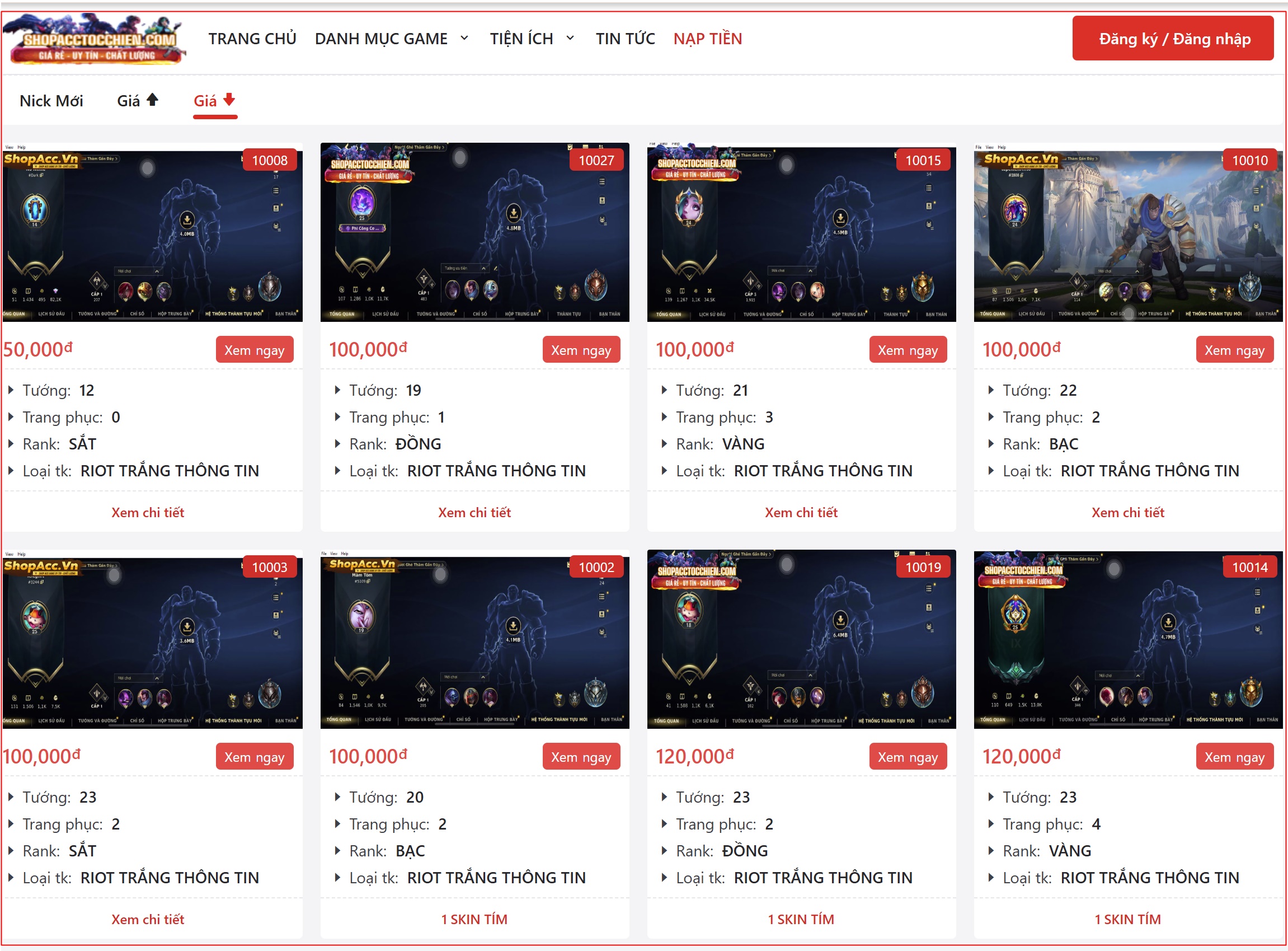
Task: Open the NẠP TIỀN page
Action: point(708,39)
